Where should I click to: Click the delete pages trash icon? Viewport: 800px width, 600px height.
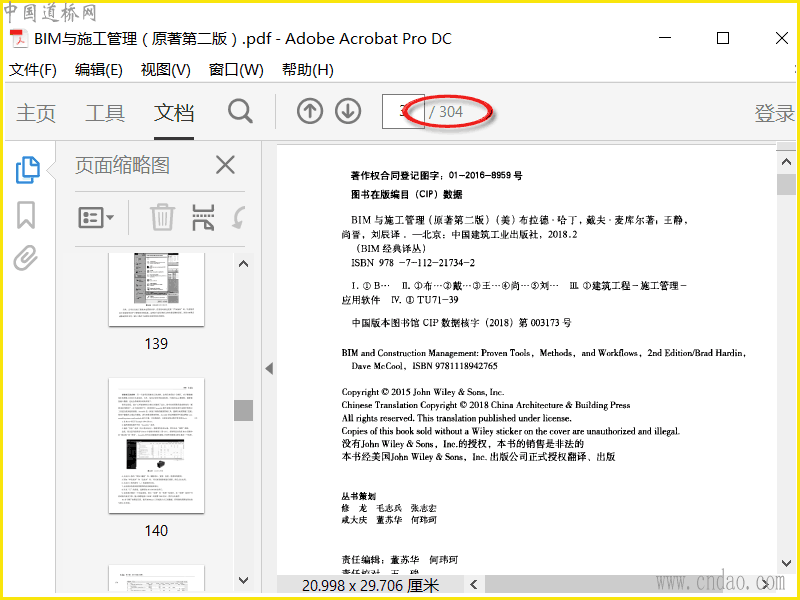point(162,217)
